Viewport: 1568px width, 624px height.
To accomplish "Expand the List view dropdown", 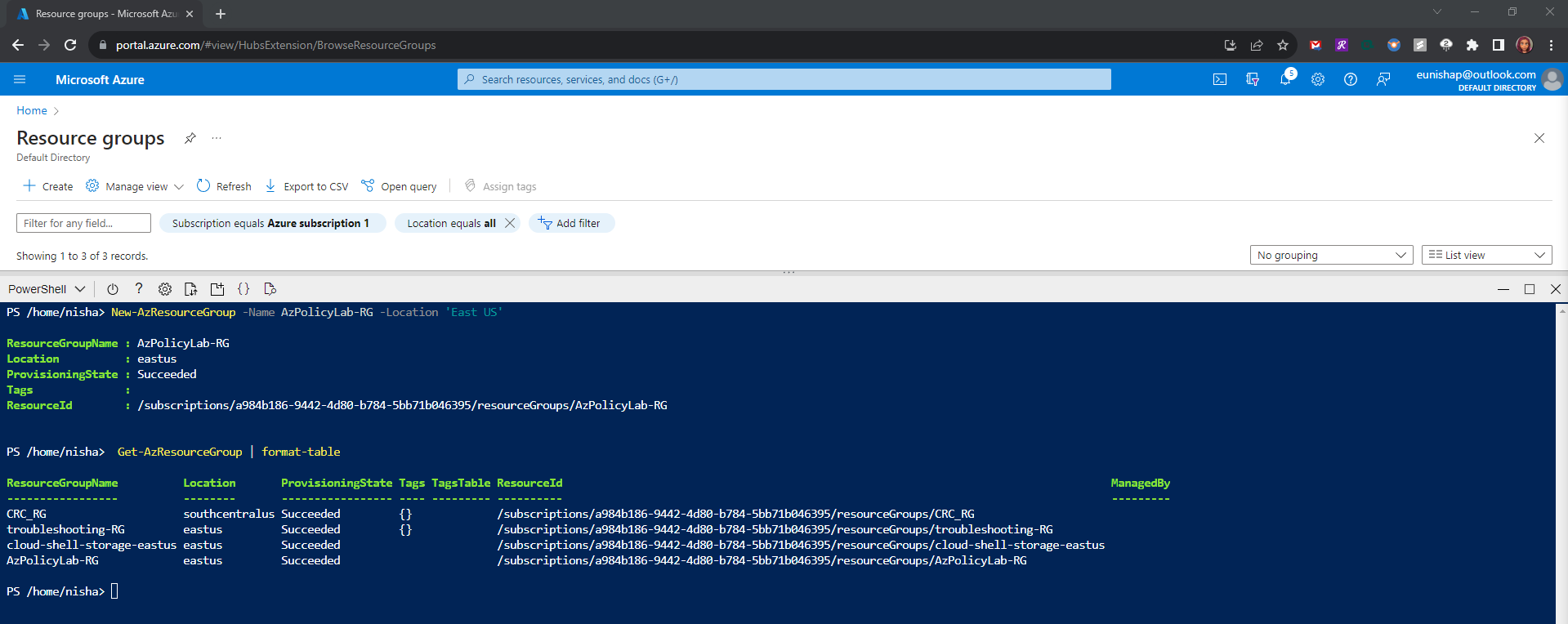I will (1485, 255).
